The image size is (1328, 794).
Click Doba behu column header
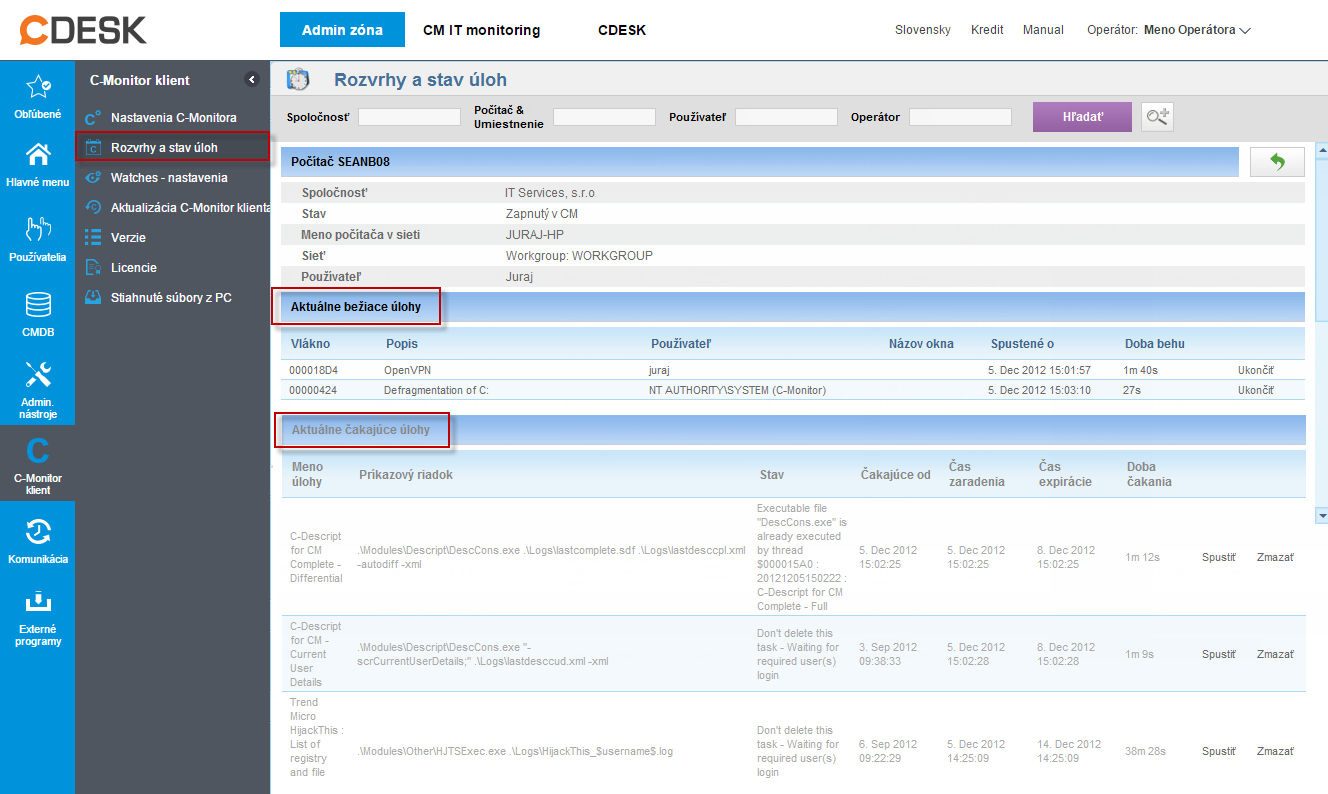pos(1154,344)
